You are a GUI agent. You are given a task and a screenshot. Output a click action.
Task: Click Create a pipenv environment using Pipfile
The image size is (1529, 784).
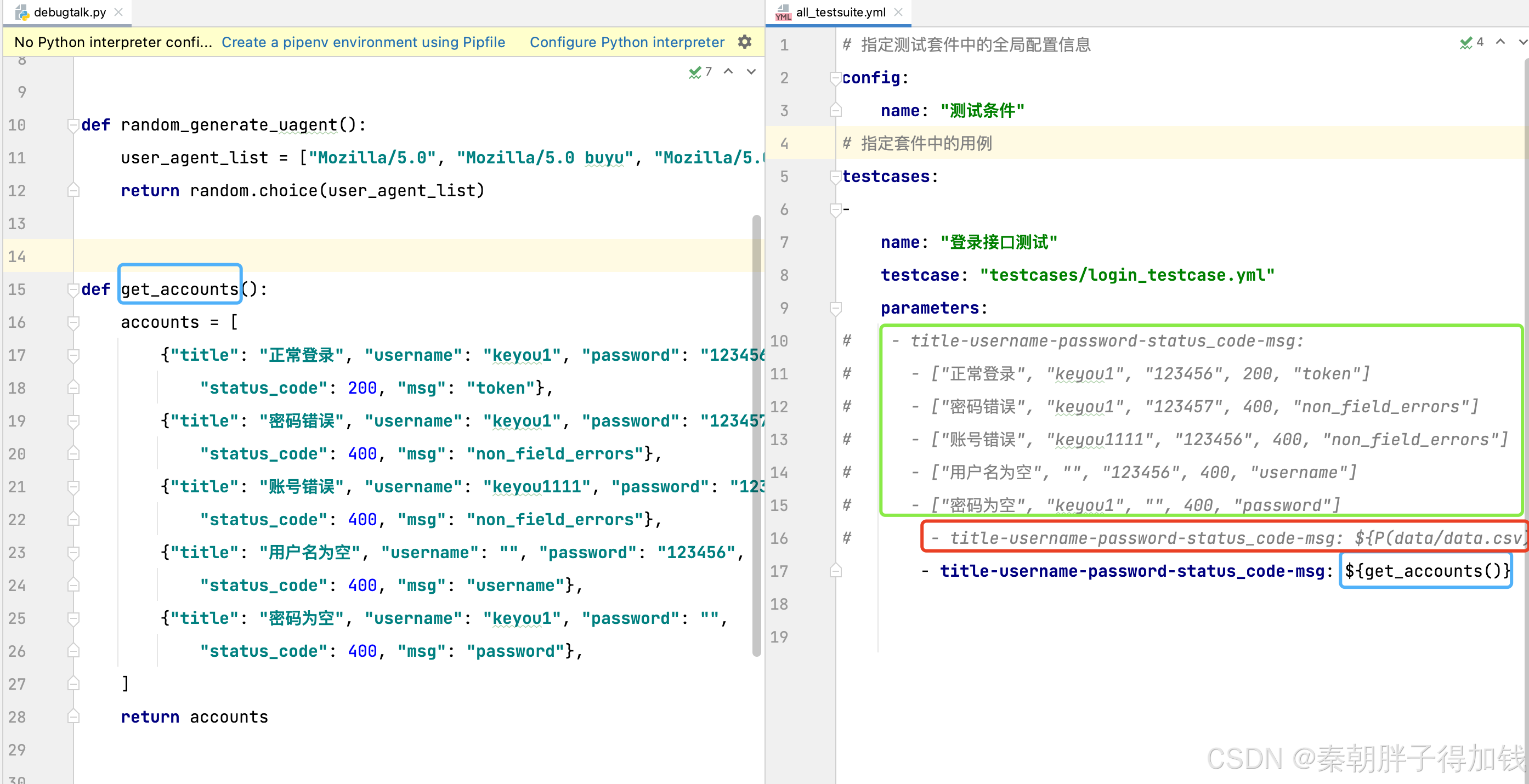(x=363, y=42)
